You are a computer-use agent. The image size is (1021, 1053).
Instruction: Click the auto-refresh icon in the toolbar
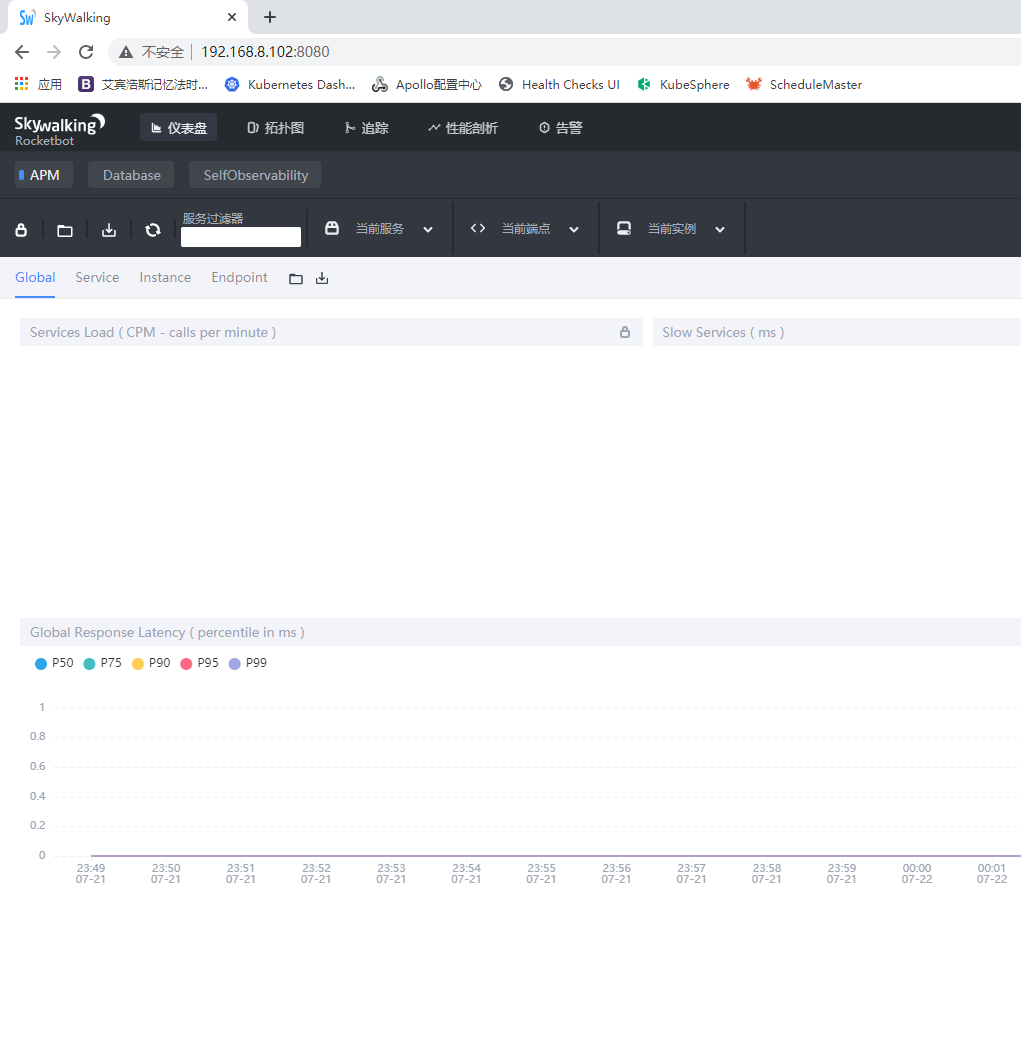152,229
